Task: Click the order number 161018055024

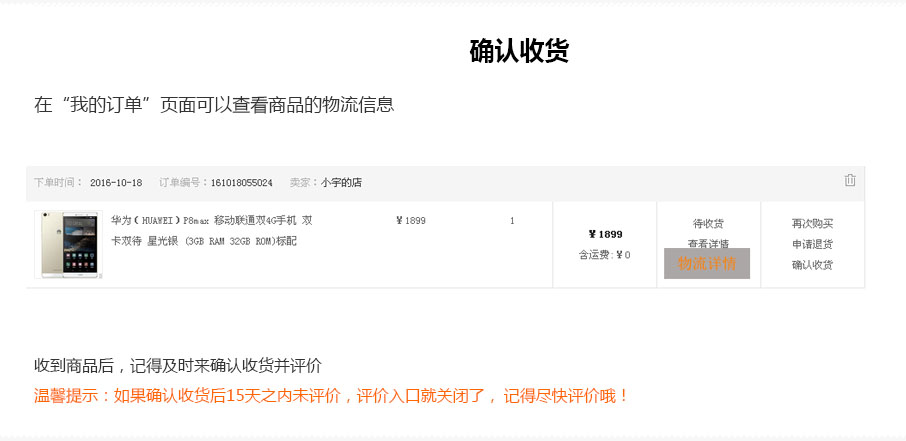Action: pyautogui.click(x=242, y=183)
